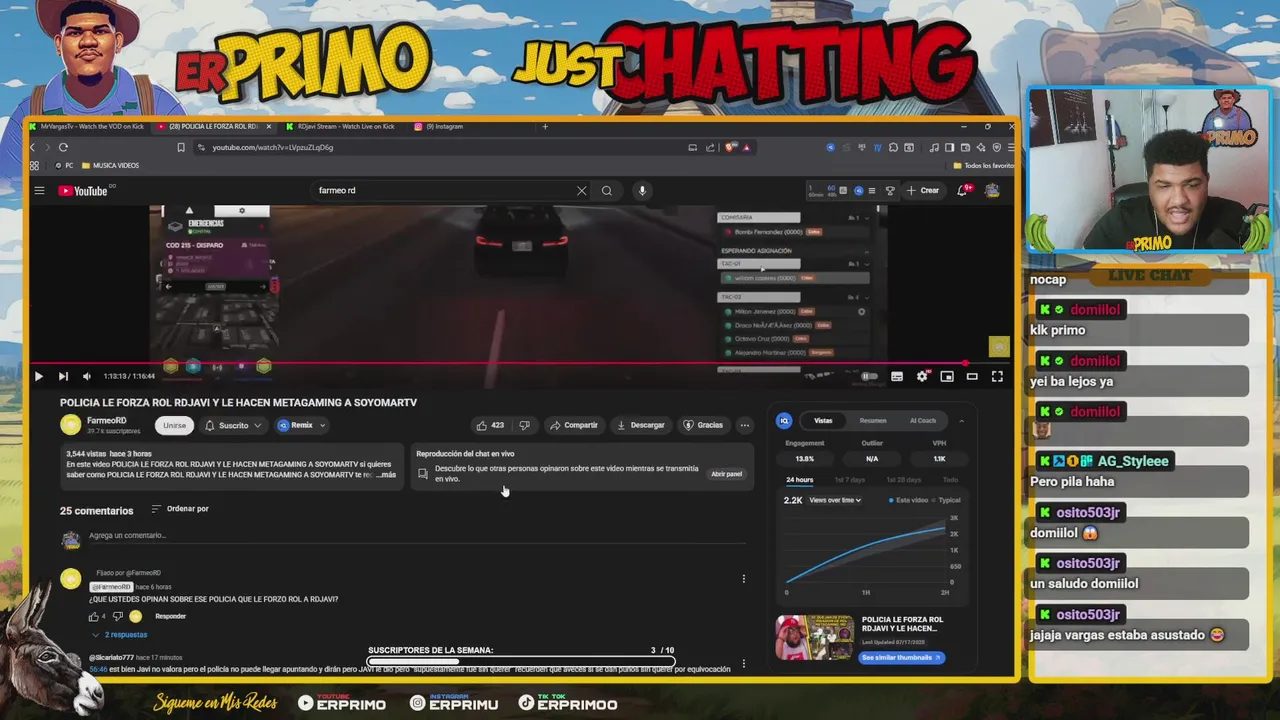Click the Crear button in YouTube header
The image size is (1280, 720).
coord(923,190)
